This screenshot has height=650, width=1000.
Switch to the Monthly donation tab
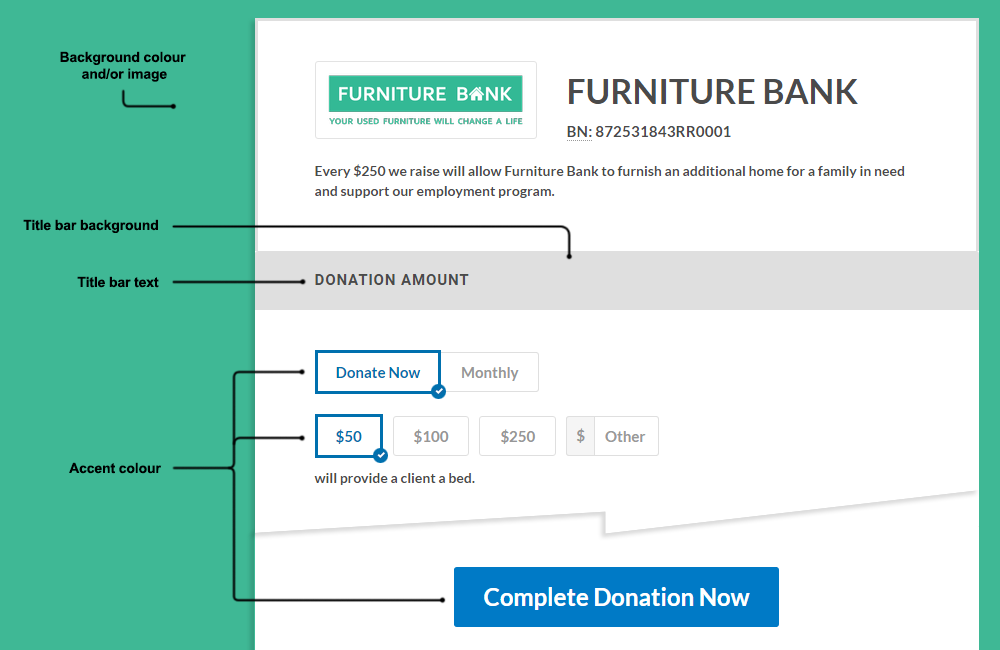click(489, 372)
